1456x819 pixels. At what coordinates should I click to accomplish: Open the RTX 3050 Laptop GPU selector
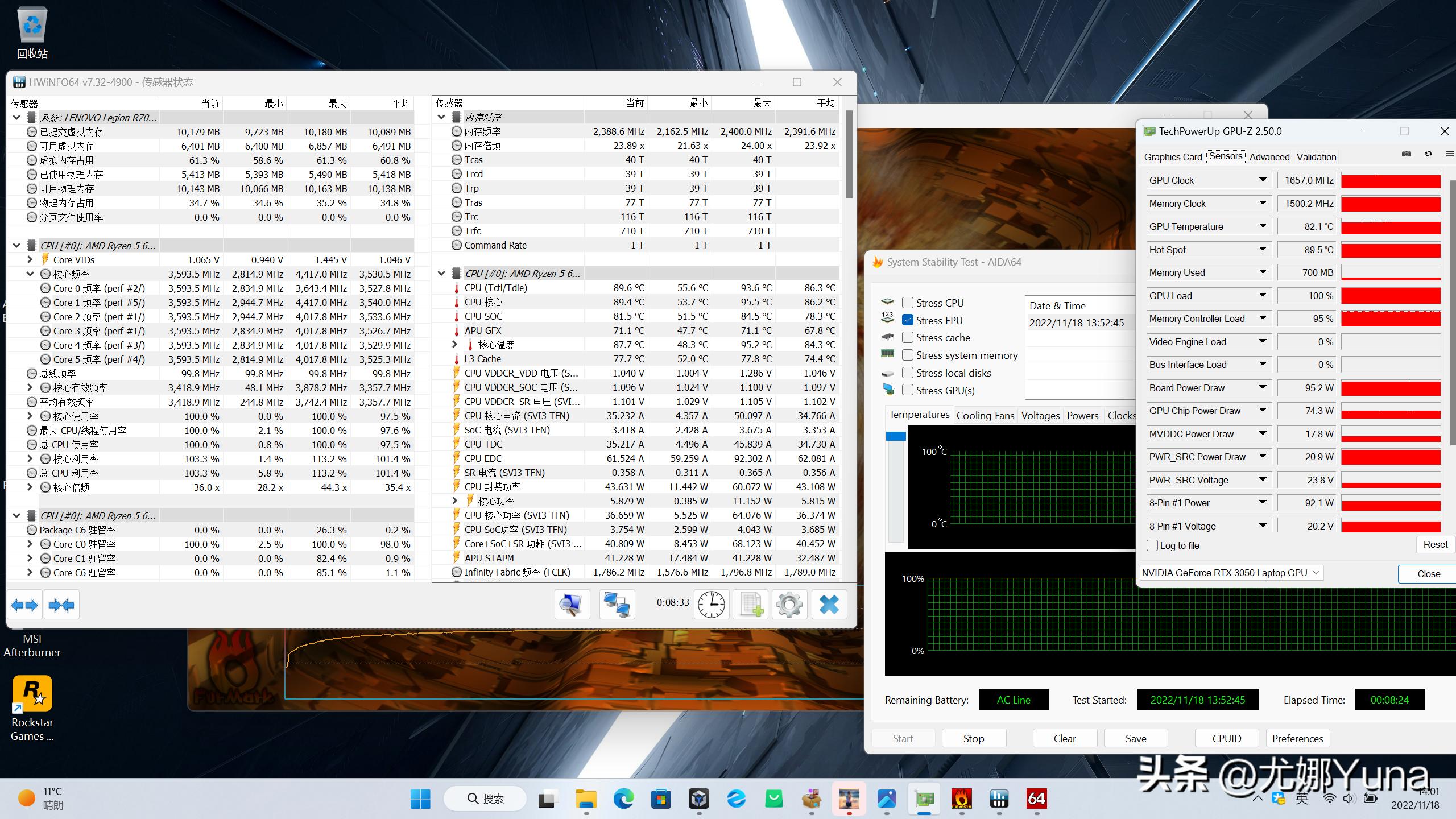click(x=1231, y=573)
